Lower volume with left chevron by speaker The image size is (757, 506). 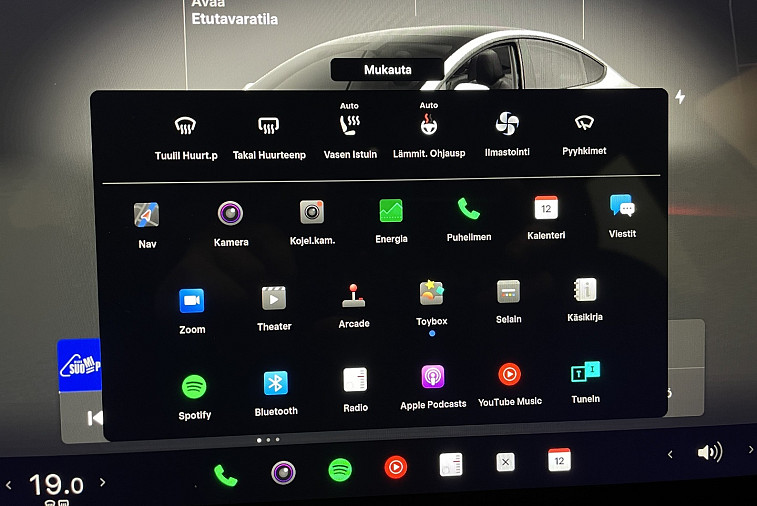(x=670, y=454)
